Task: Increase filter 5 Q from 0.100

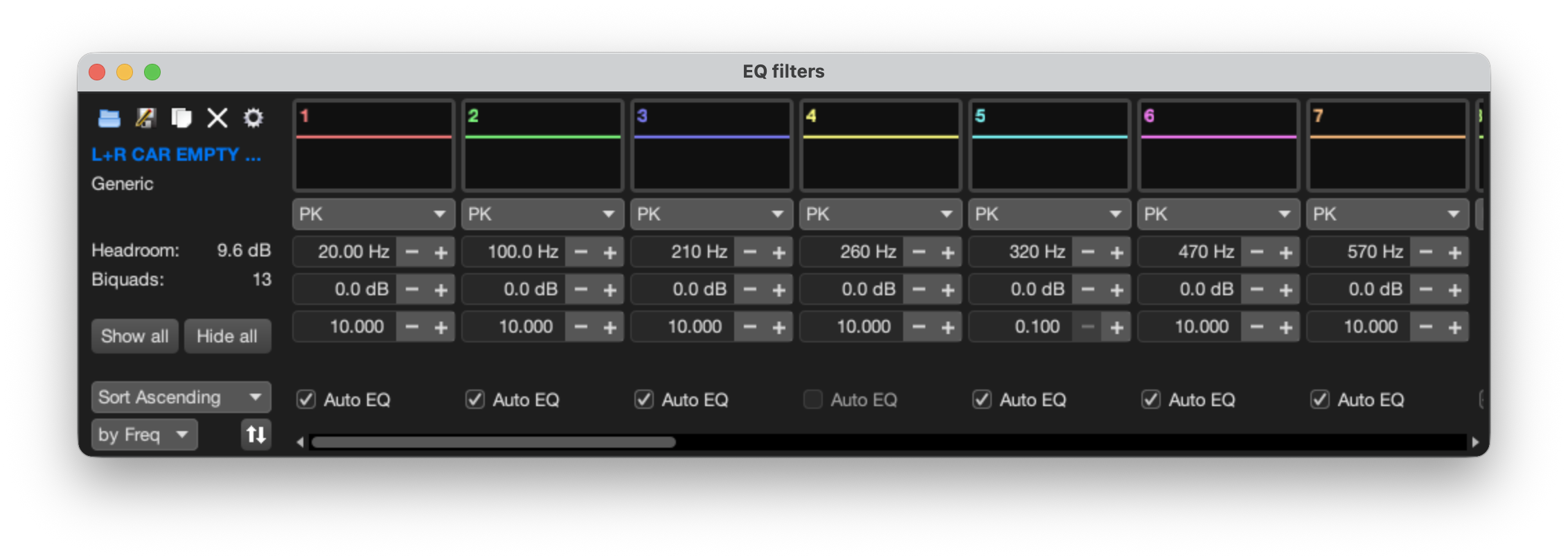Action: 1116,327
